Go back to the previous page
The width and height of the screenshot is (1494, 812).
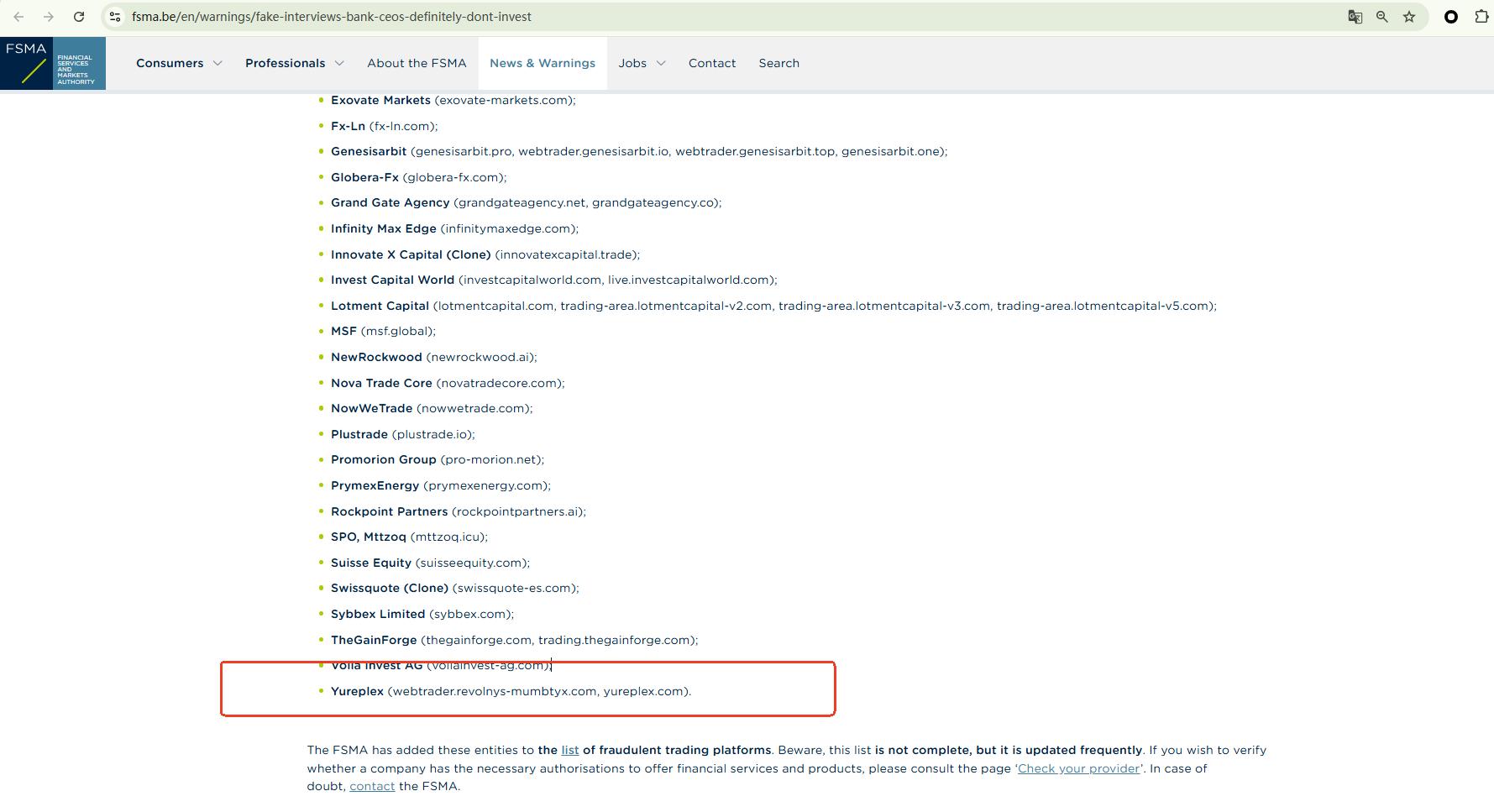pyautogui.click(x=18, y=17)
